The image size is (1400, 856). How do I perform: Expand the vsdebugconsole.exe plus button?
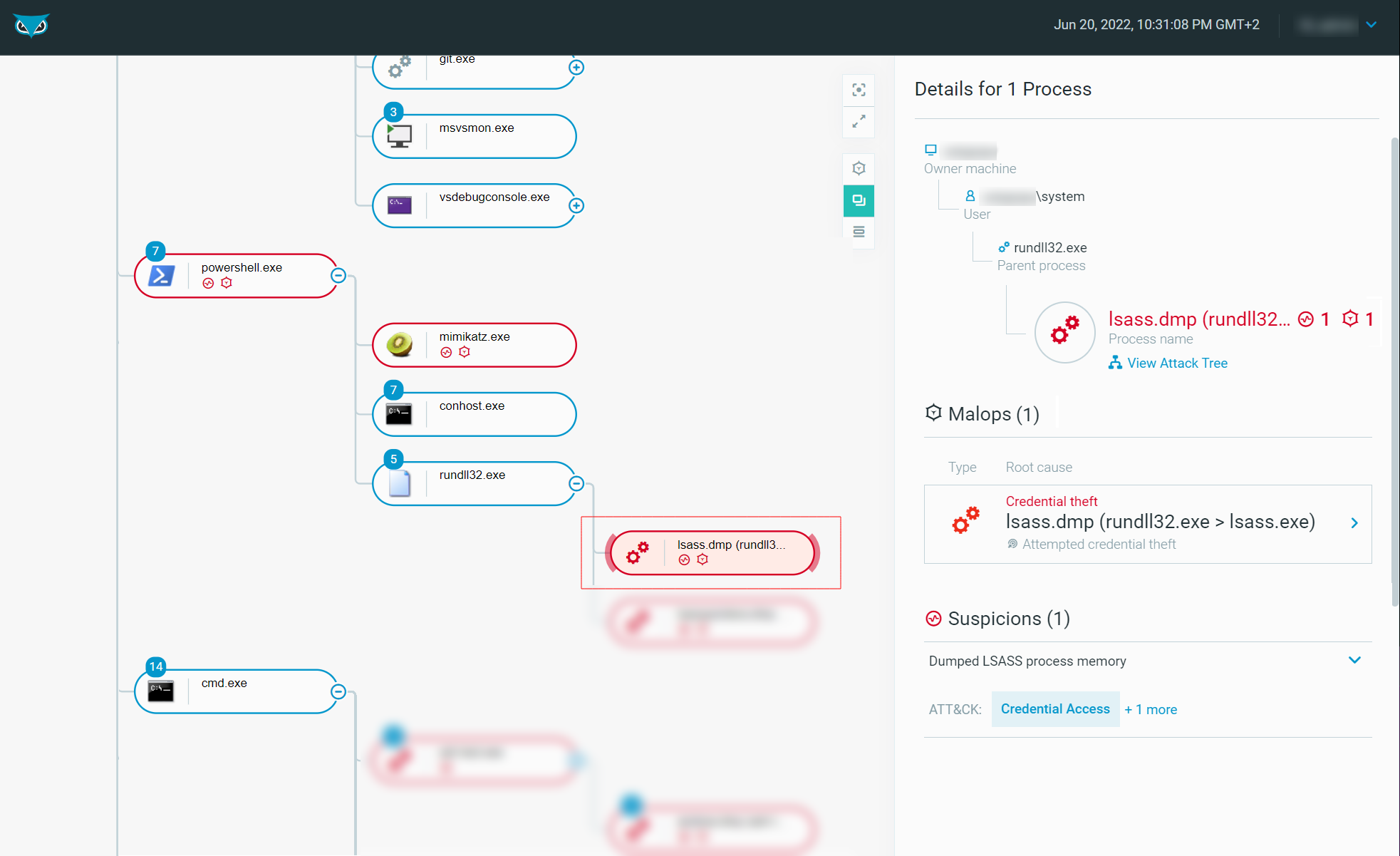click(x=576, y=205)
